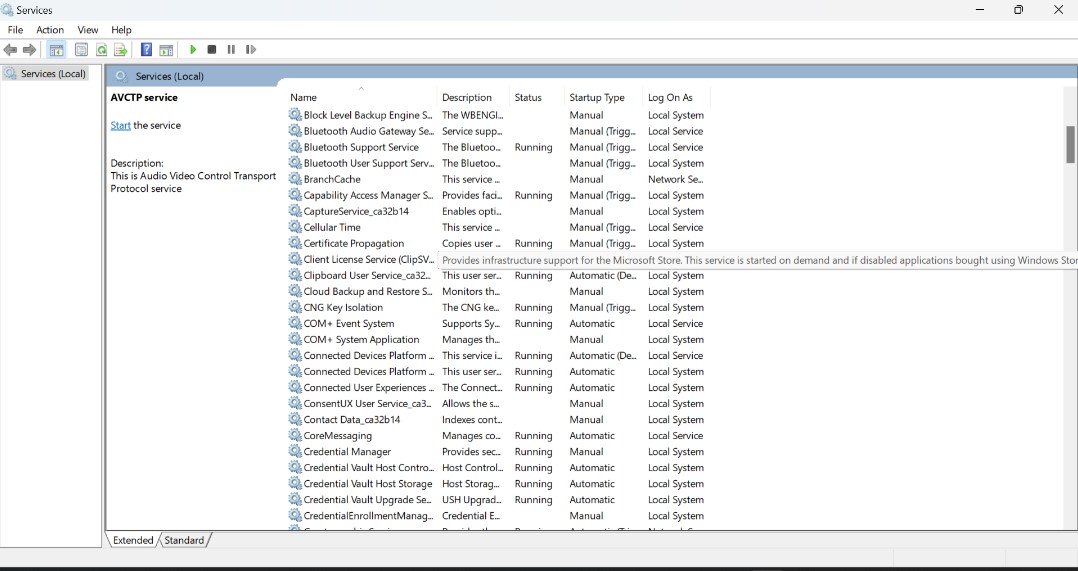
Task: Click the Export List toolbar icon
Action: [x=121, y=49]
